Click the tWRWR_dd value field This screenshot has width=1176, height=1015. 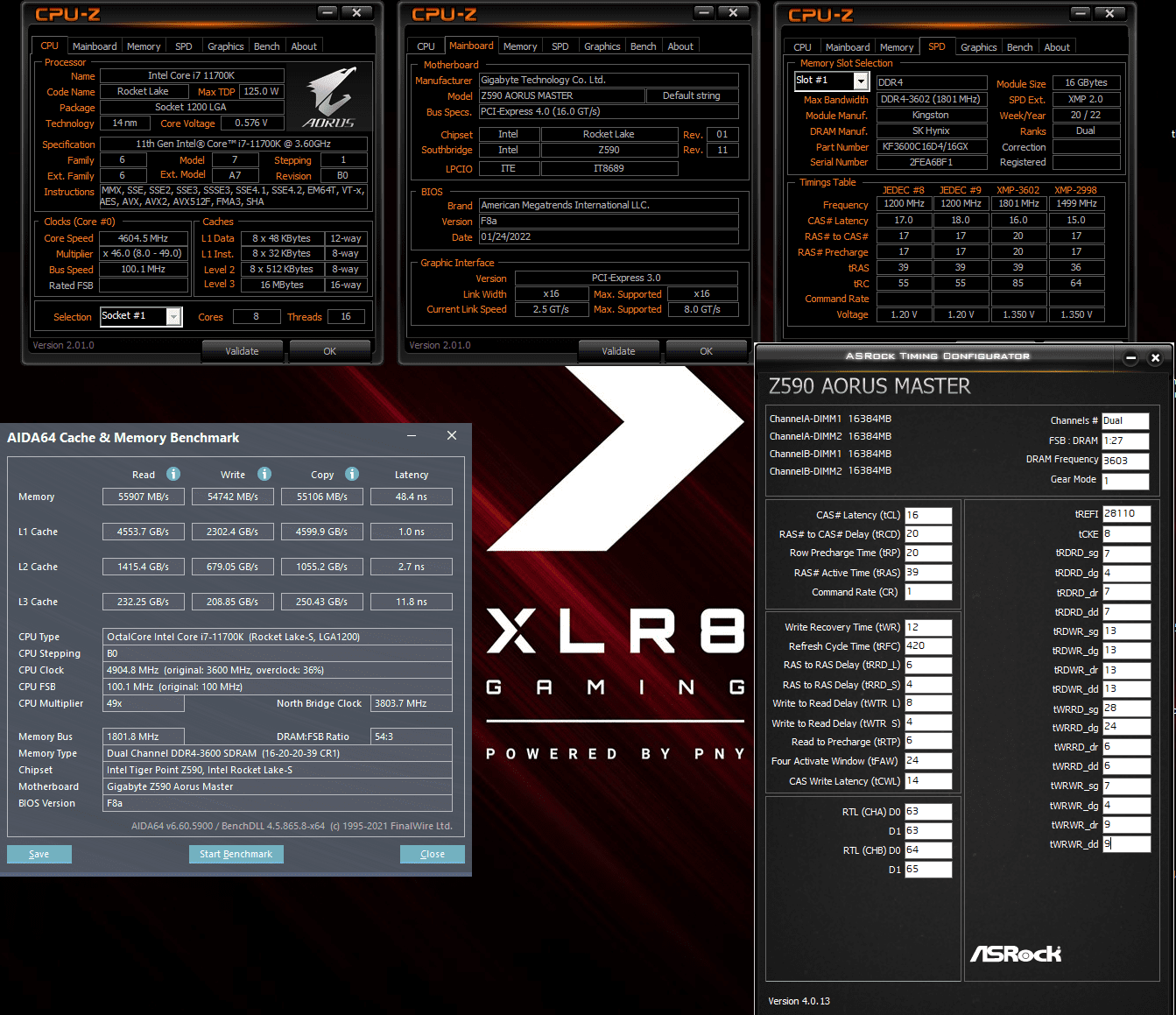pos(1126,844)
